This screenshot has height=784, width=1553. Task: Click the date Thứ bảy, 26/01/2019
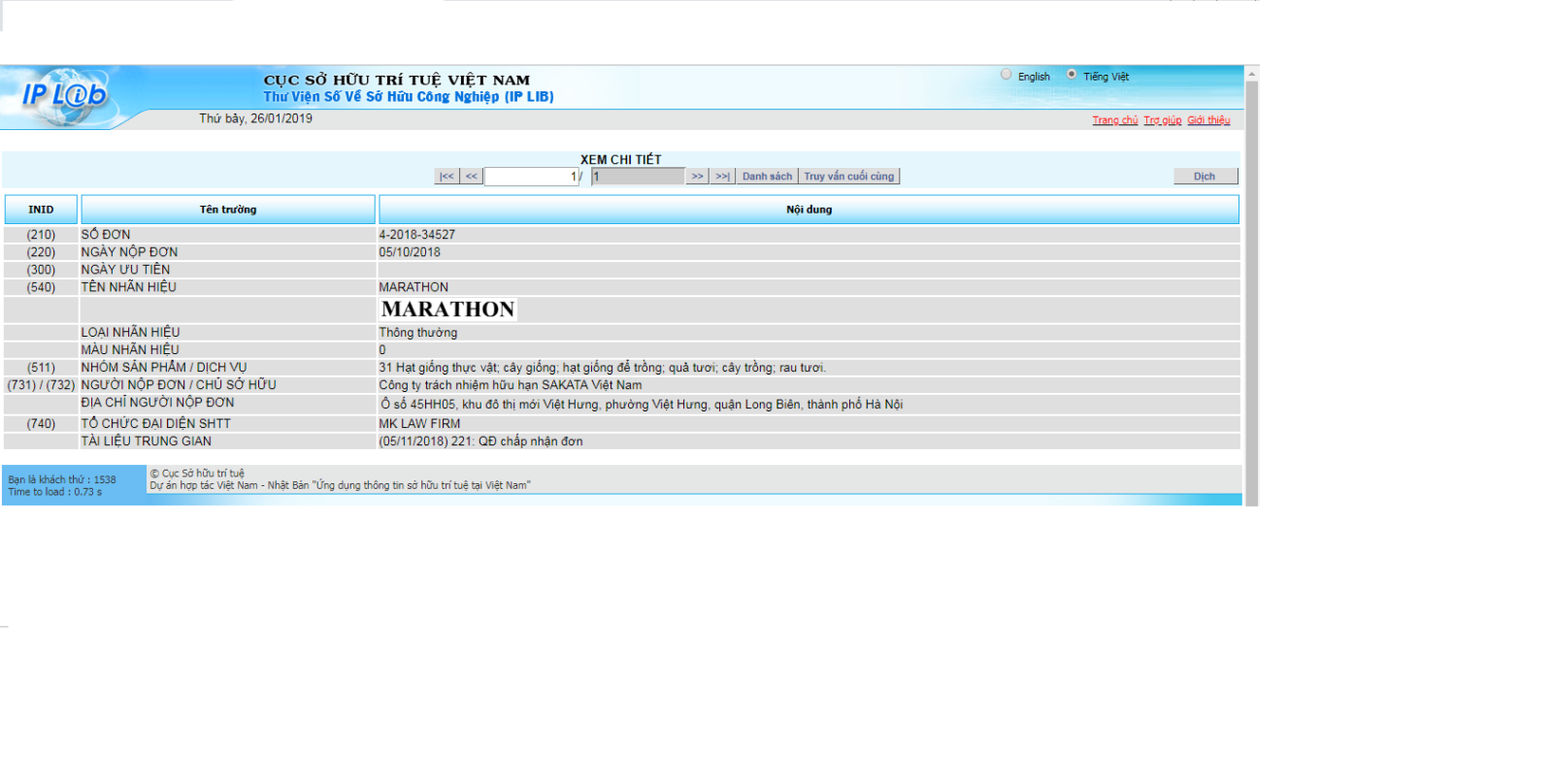tap(256, 118)
